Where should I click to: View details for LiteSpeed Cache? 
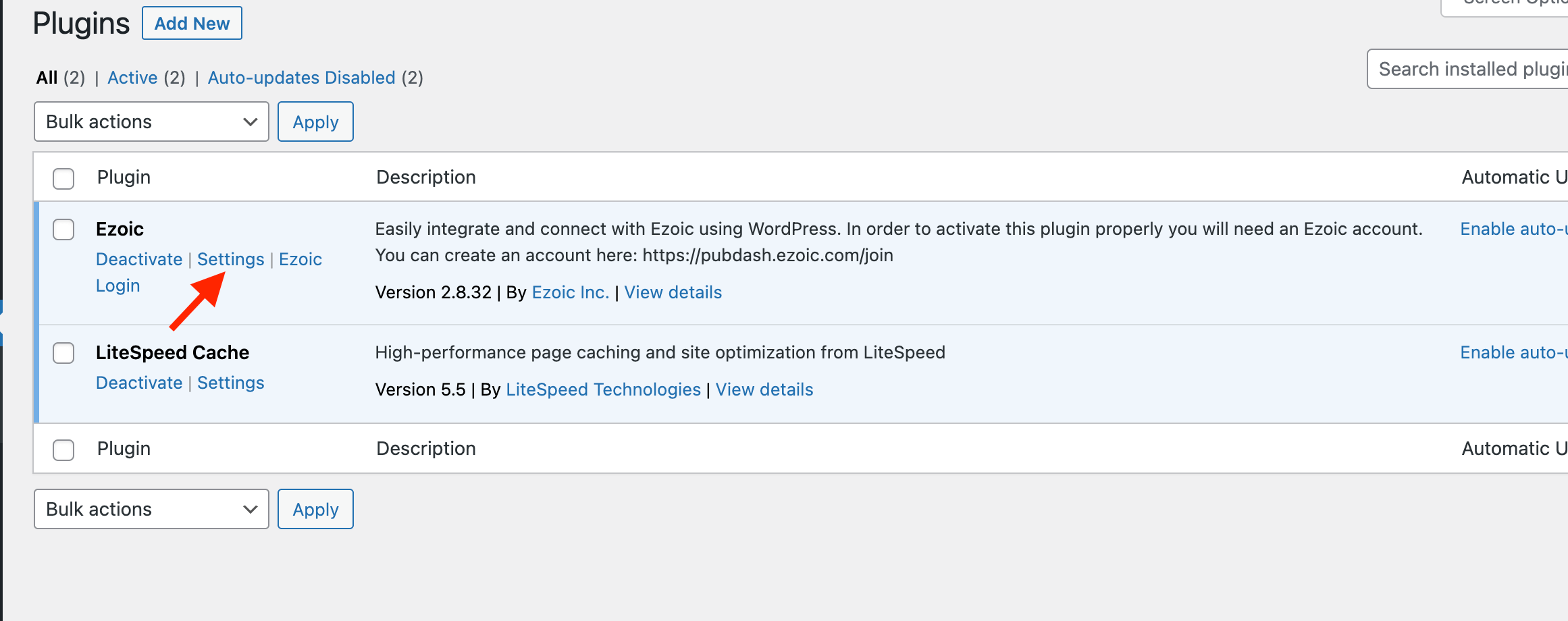click(764, 389)
